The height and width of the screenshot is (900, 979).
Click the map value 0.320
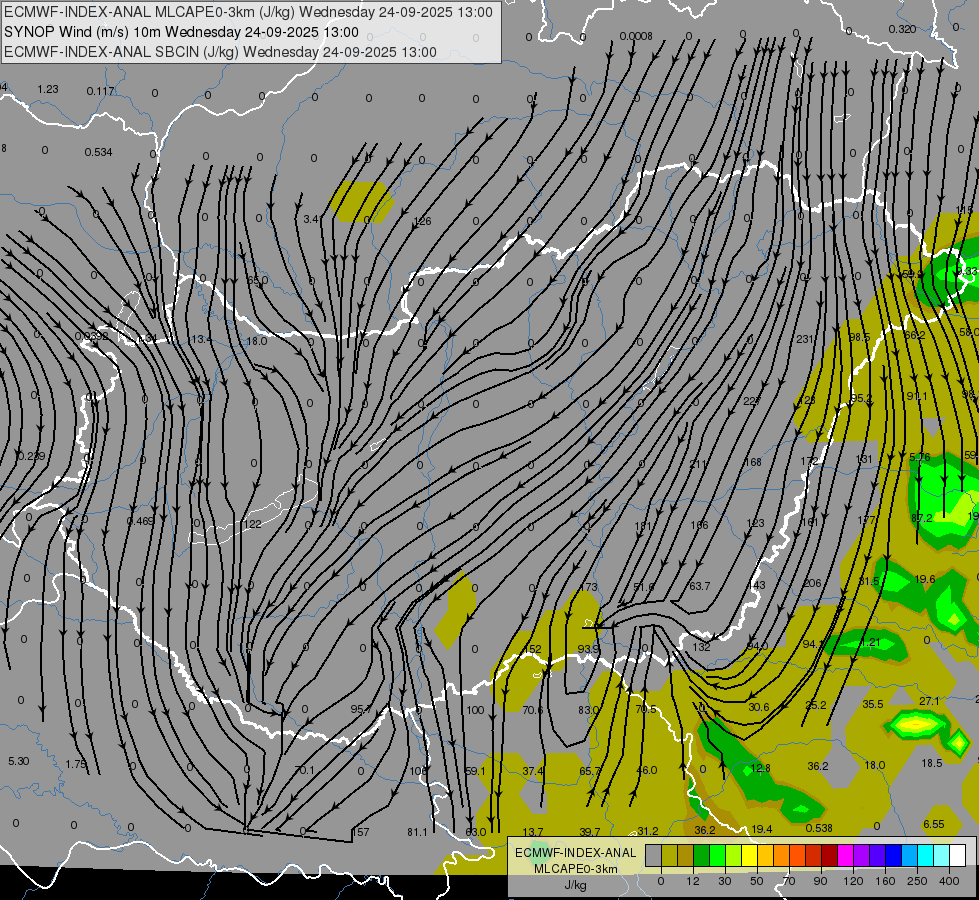(x=902, y=29)
